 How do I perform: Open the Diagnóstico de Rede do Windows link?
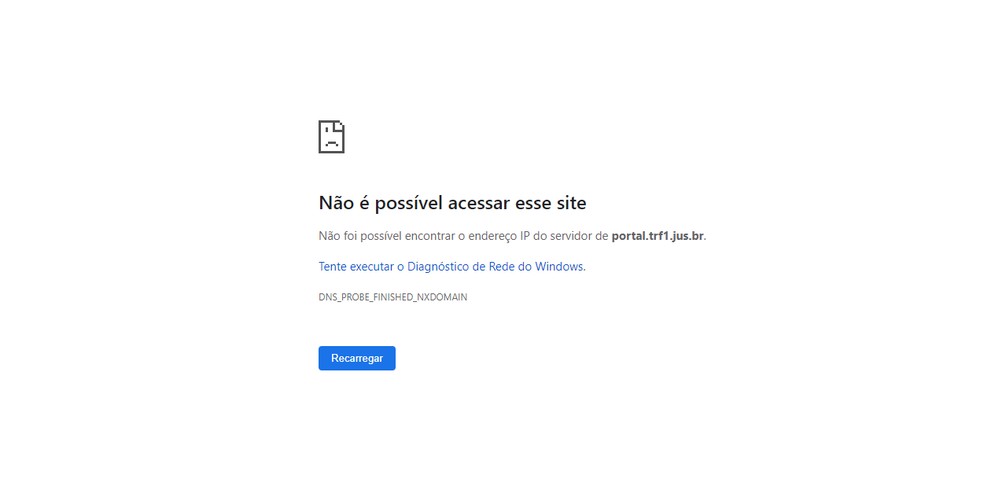pos(452,266)
